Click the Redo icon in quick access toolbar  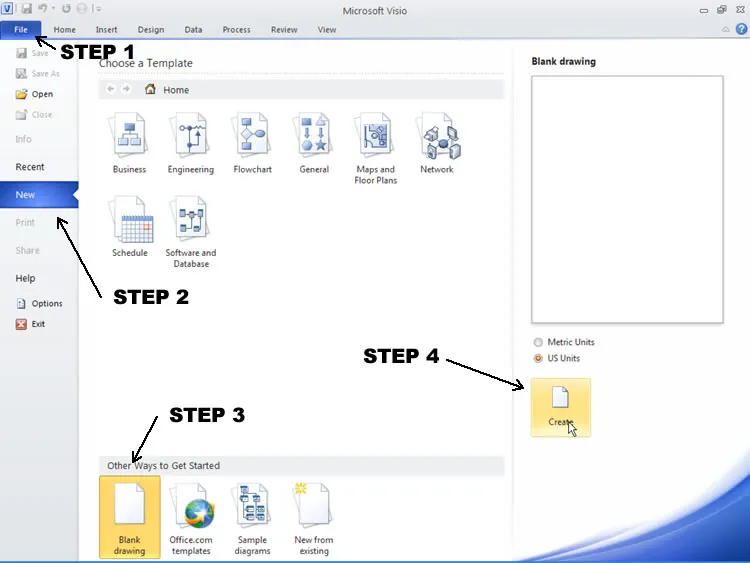66,8
